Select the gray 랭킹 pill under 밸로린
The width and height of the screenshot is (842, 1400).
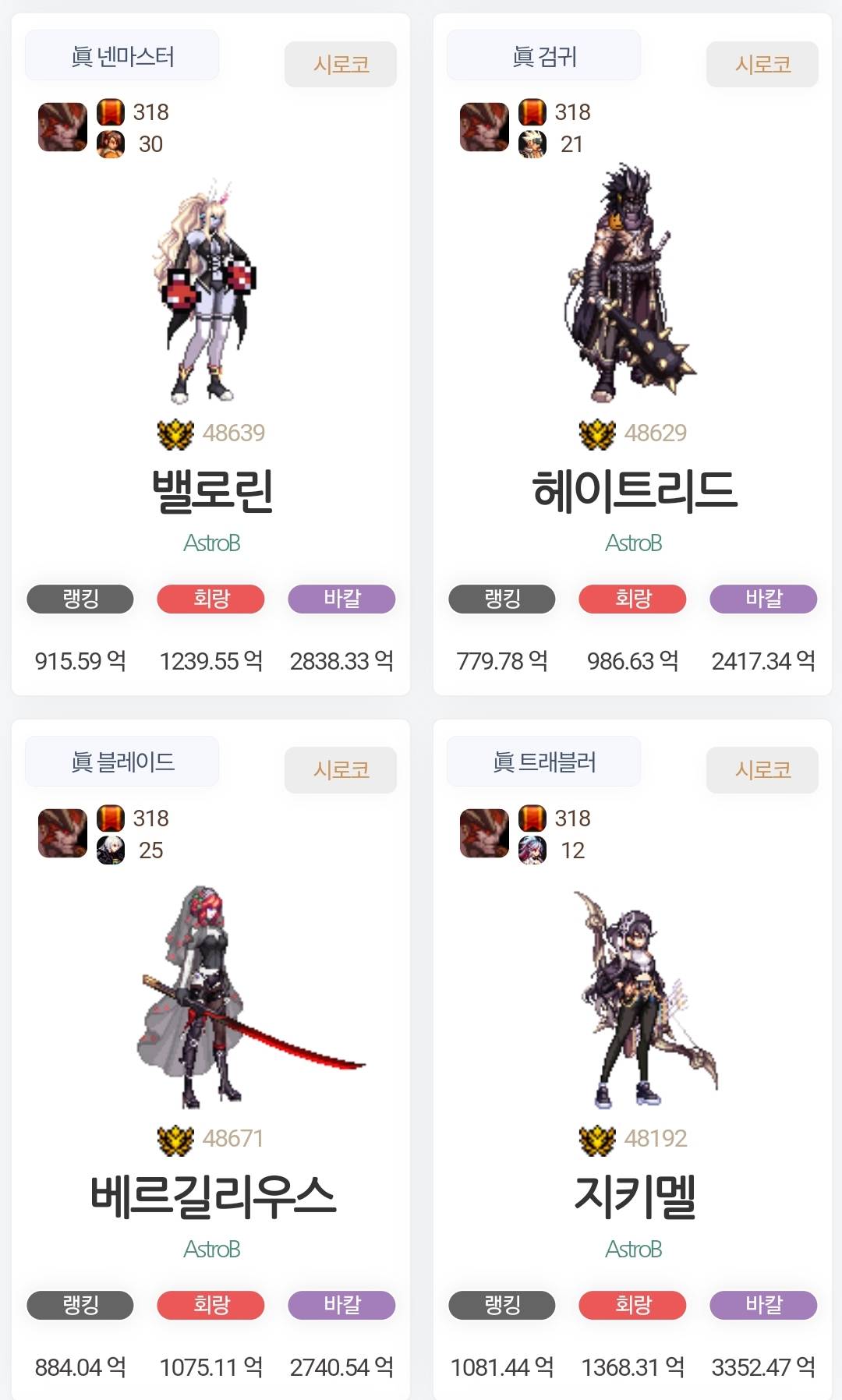[x=80, y=599]
